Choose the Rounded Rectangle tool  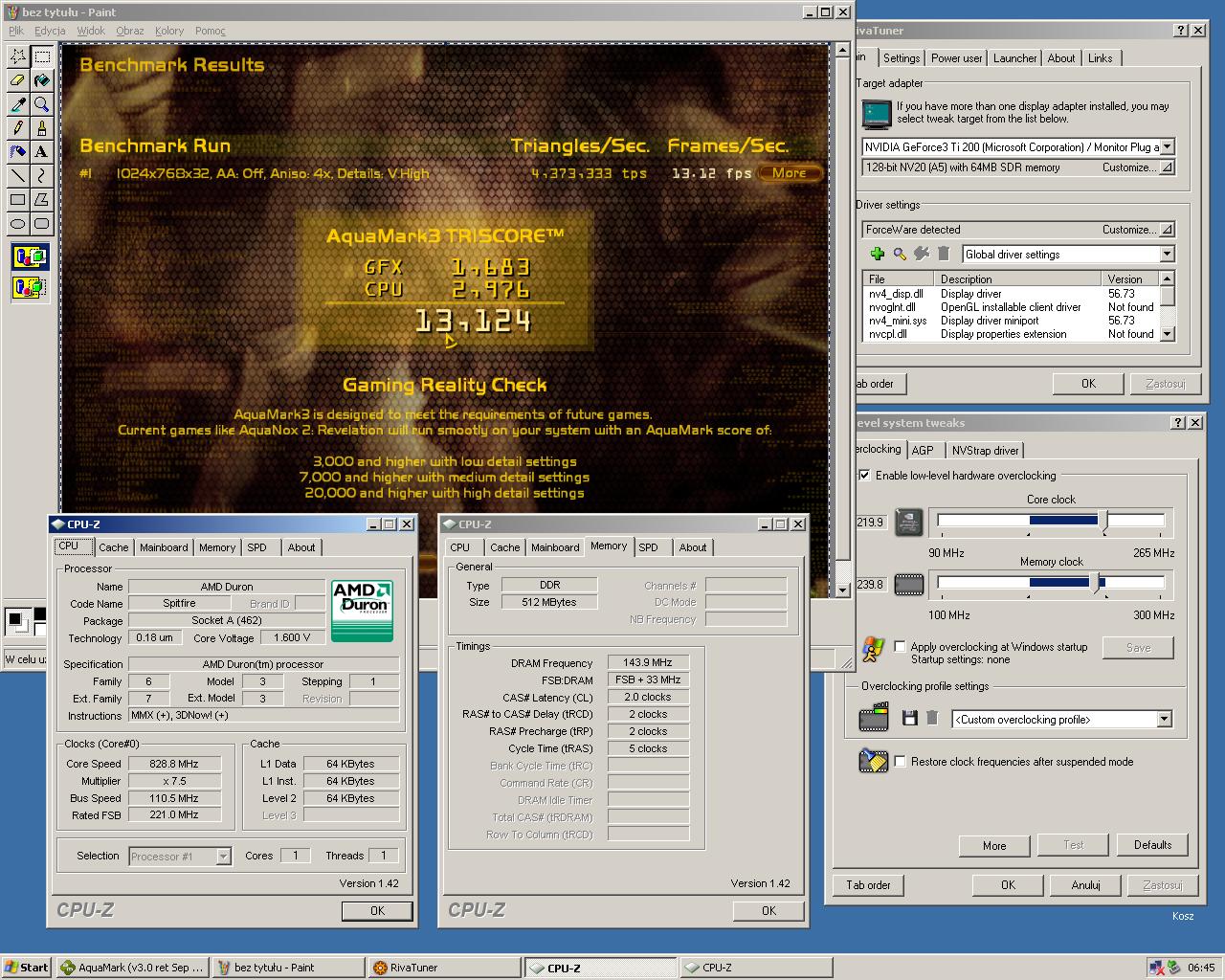[x=41, y=224]
